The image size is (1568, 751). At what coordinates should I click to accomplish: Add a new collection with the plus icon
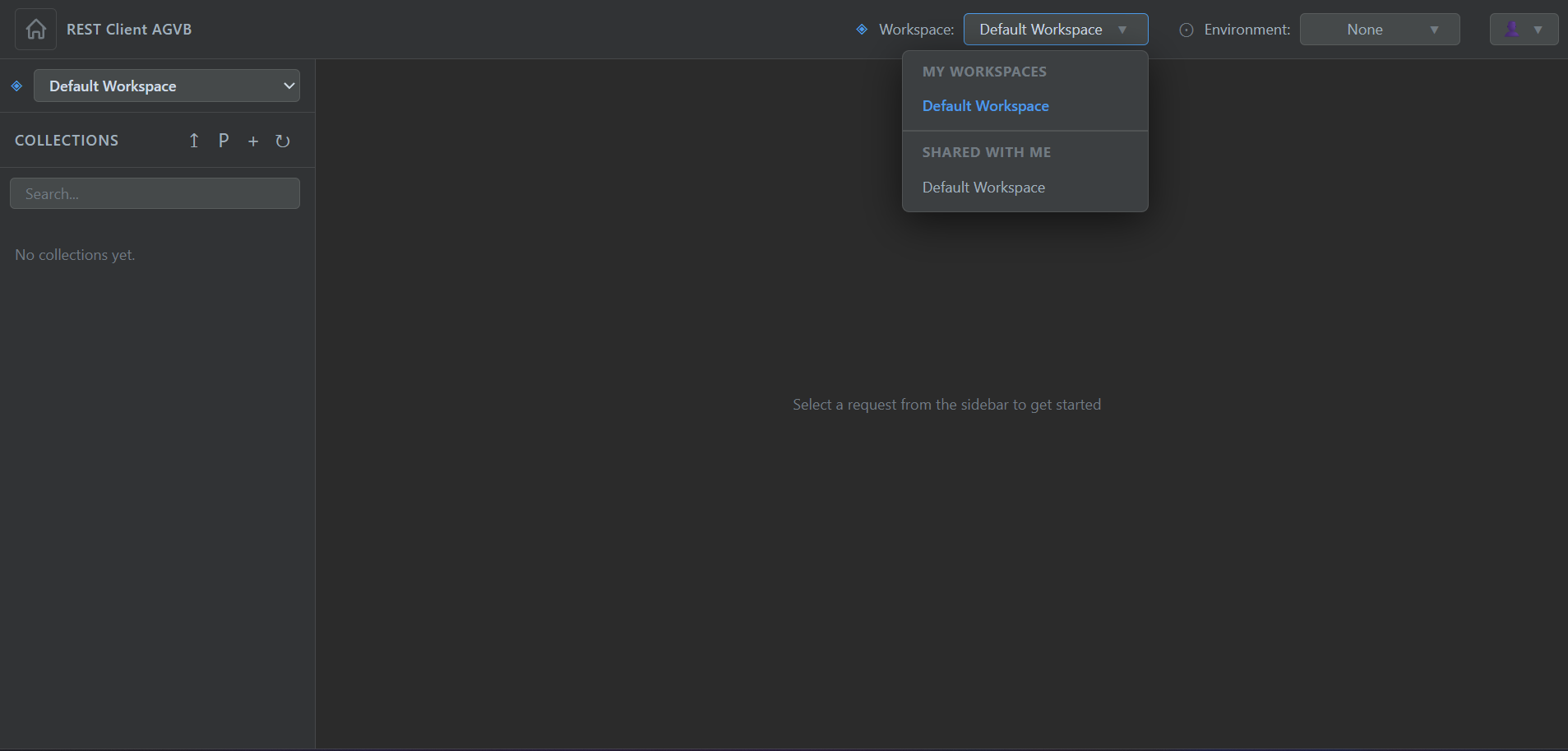pos(252,141)
